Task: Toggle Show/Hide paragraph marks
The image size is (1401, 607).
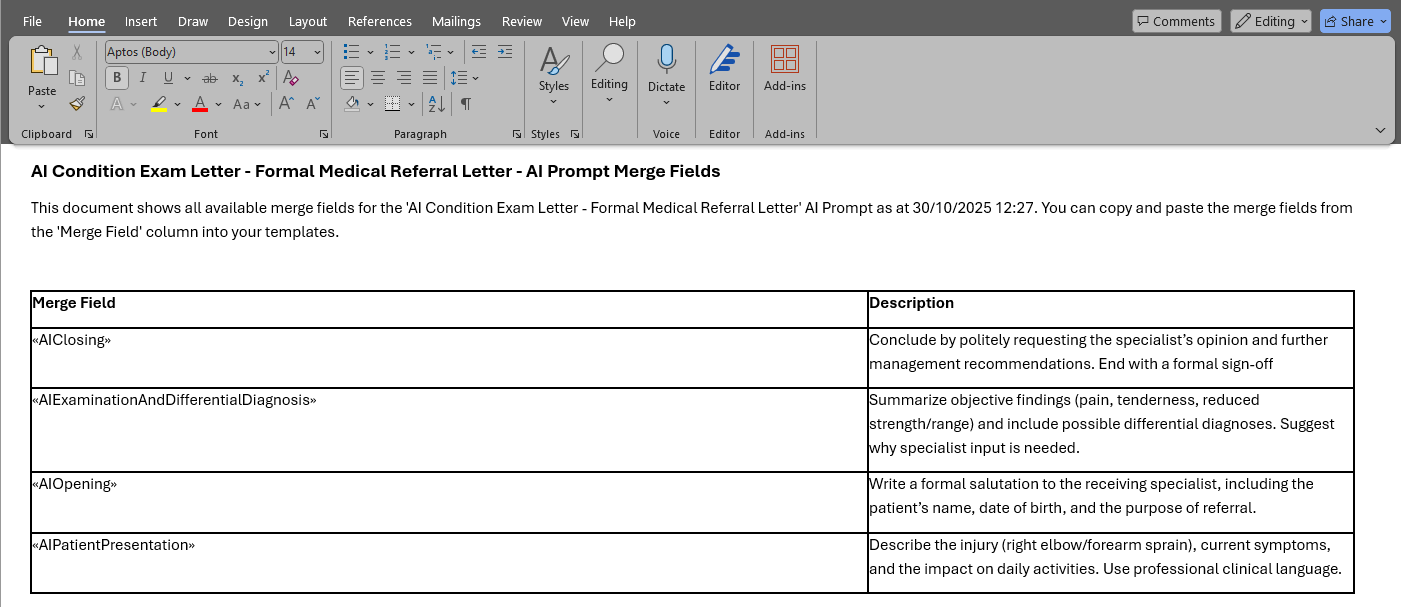Action: coord(465,104)
